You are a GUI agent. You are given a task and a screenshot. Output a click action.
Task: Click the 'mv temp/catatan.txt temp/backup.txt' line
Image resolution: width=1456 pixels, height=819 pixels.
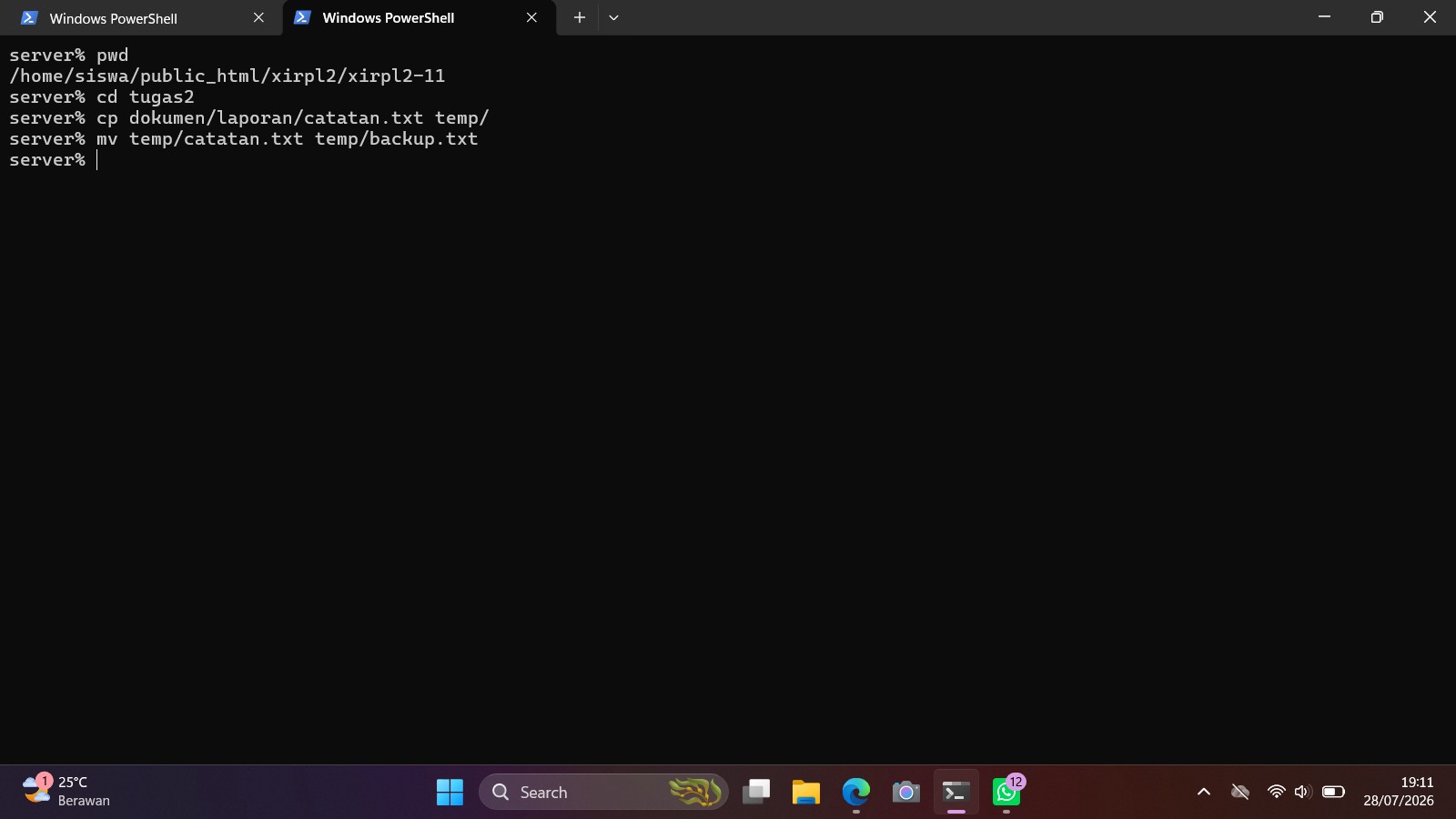point(244,139)
